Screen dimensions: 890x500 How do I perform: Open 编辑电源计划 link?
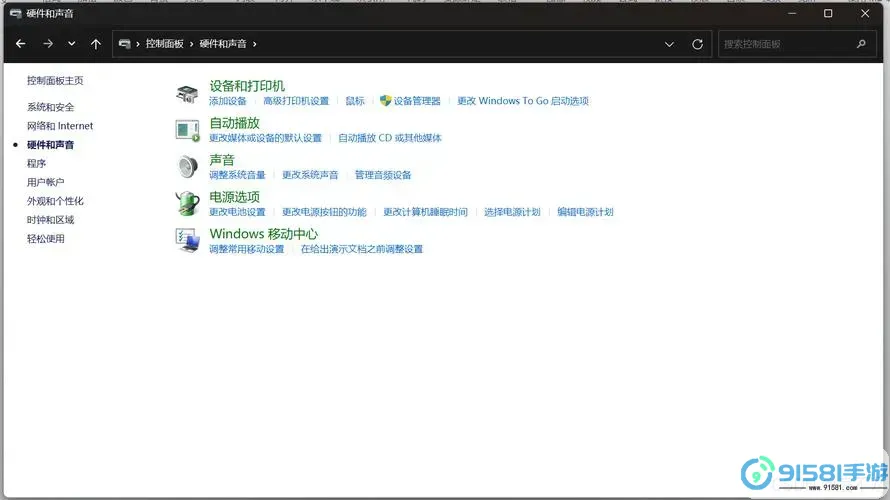[585, 212]
